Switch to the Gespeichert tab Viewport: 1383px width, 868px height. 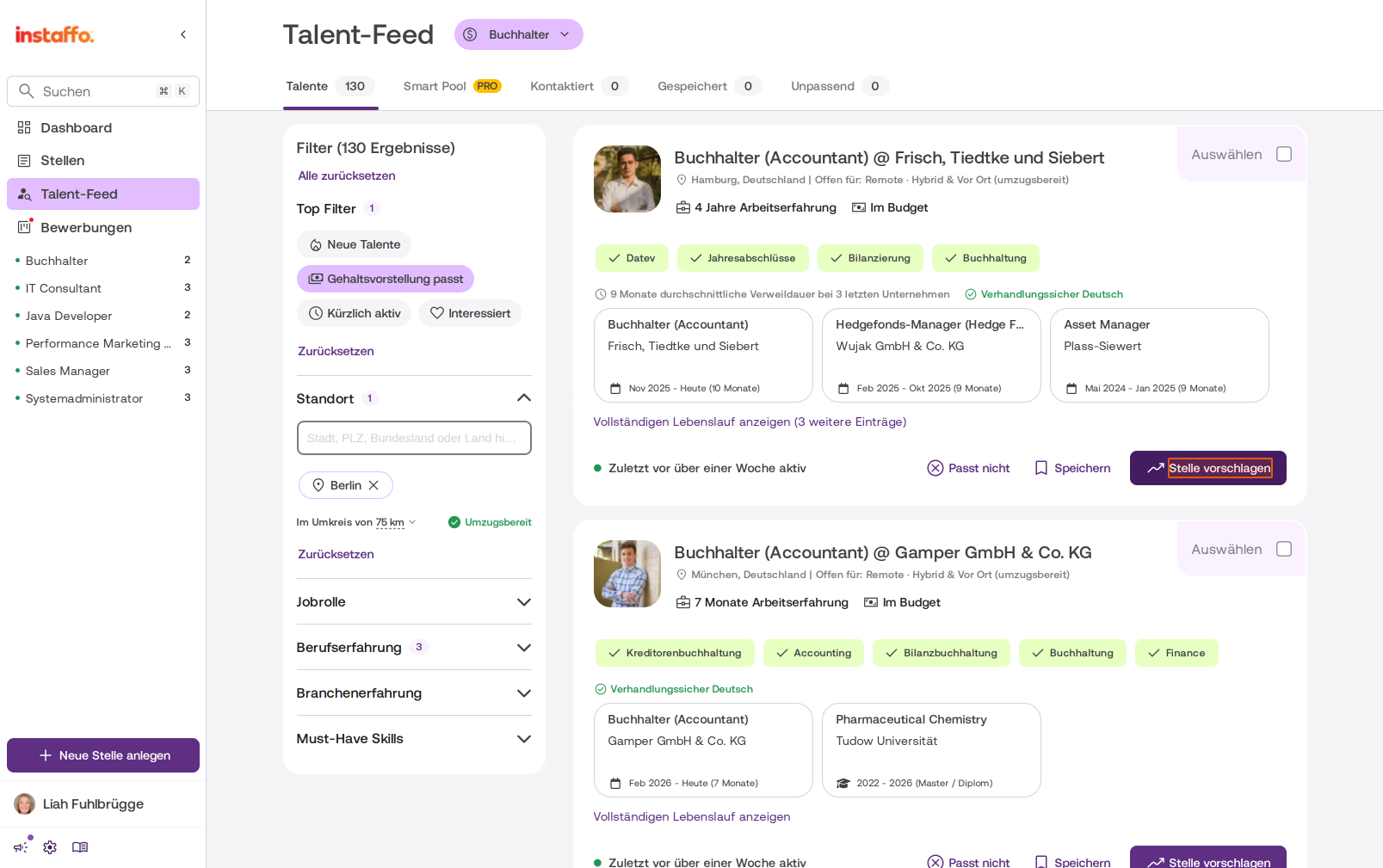709,86
